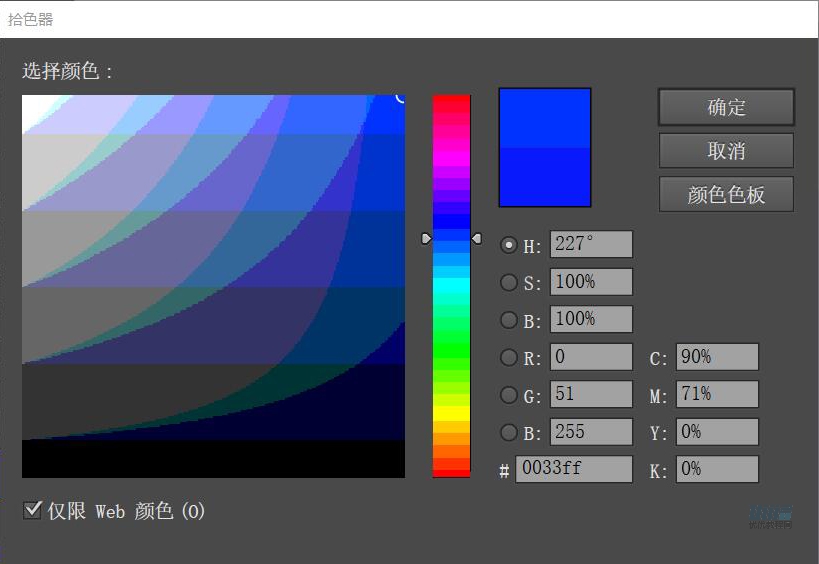
Task: Click the H field showing 227°
Action: coord(591,245)
